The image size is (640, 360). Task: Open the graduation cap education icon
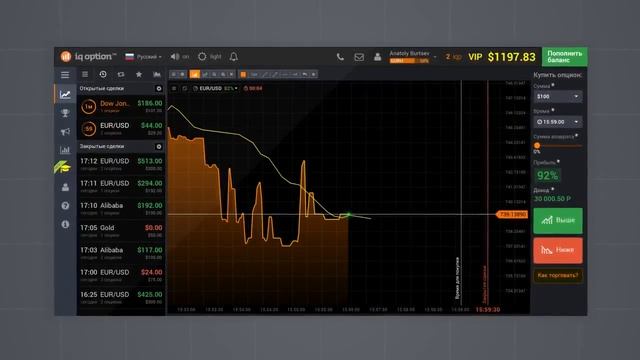pos(62,167)
